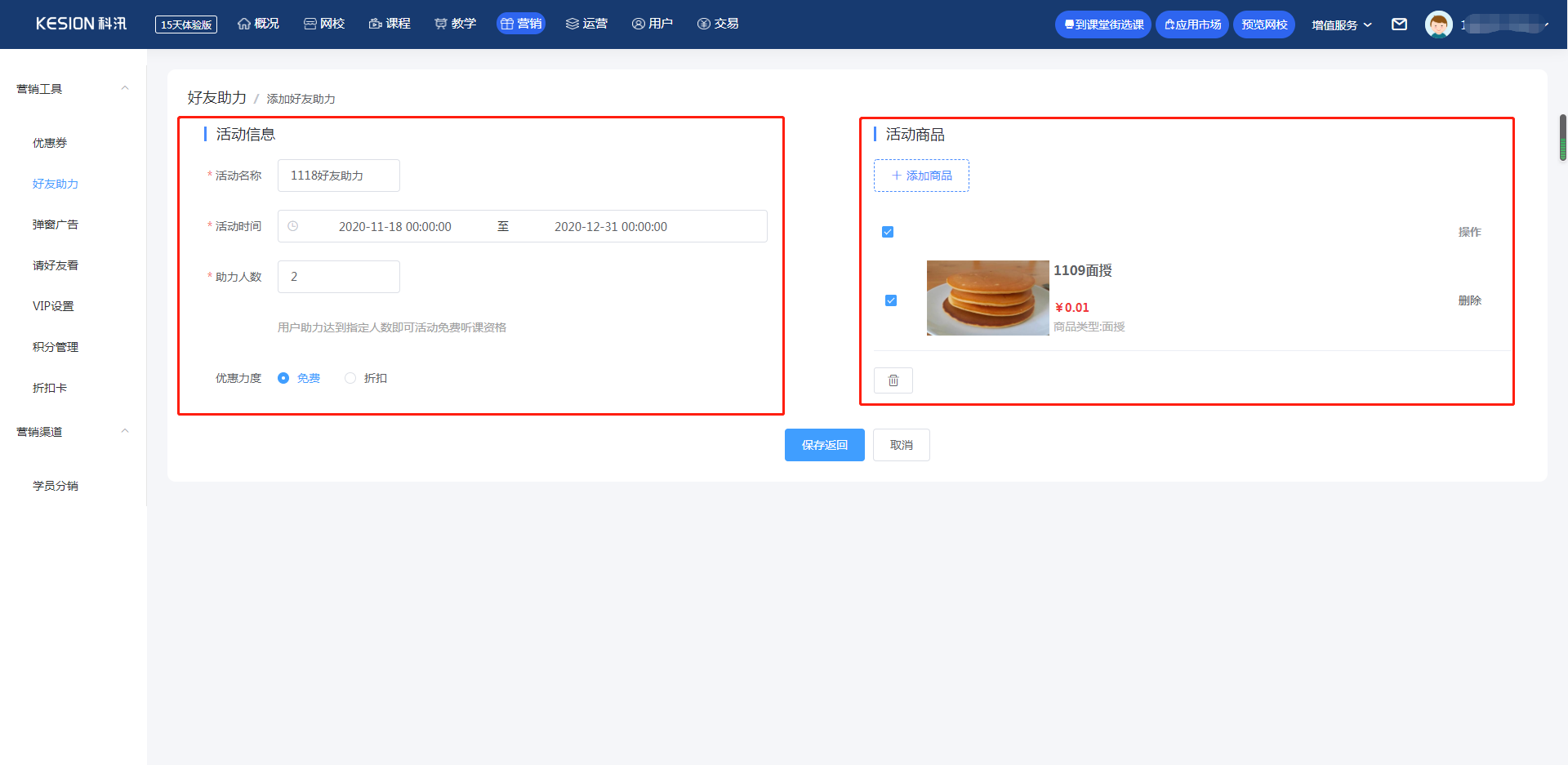Click the 好友助力 breadcrumb link
The width and height of the screenshot is (1568, 765).
point(216,97)
